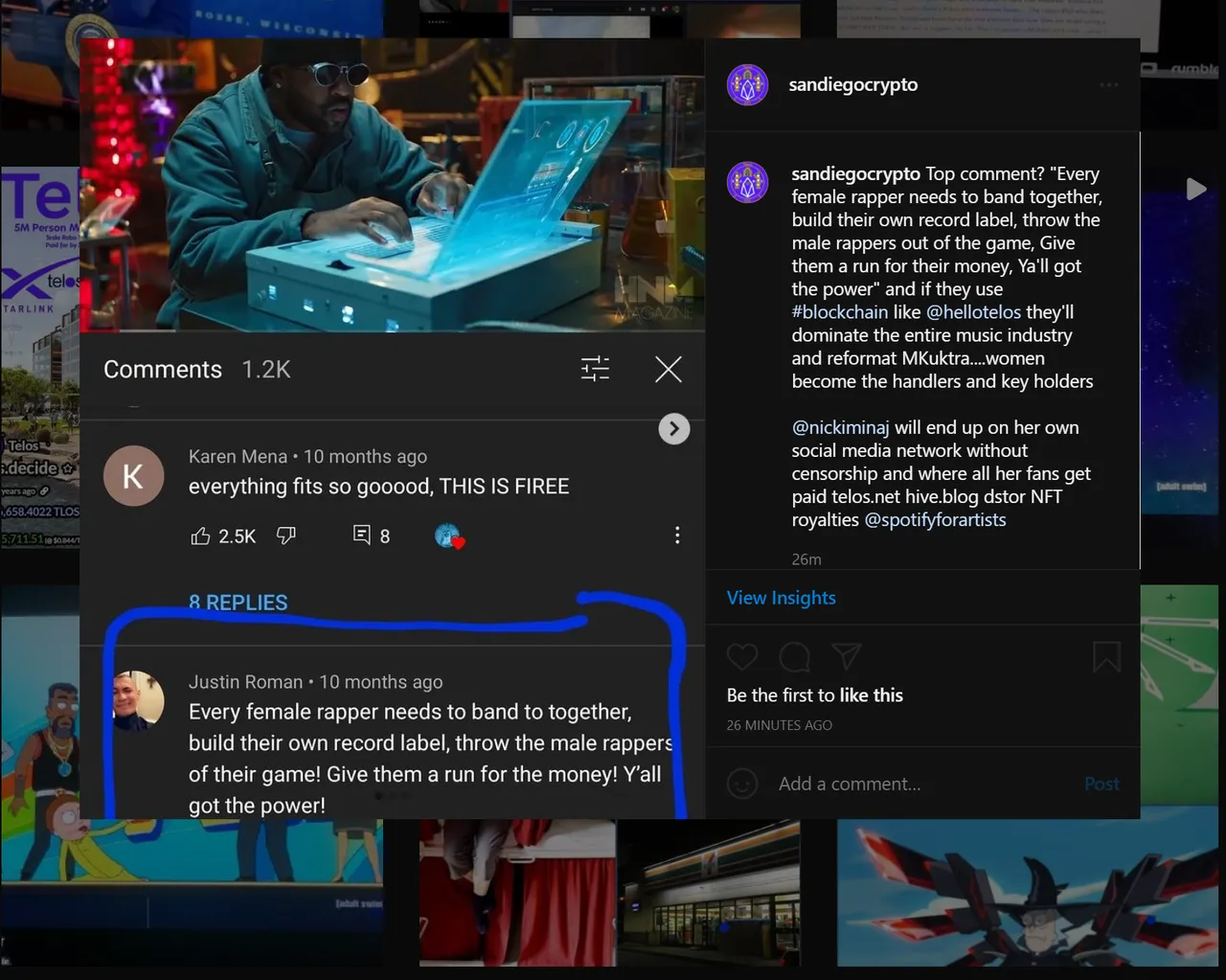Open the @hellotelos mention link
The height and width of the screenshot is (980, 1226).
(x=973, y=312)
